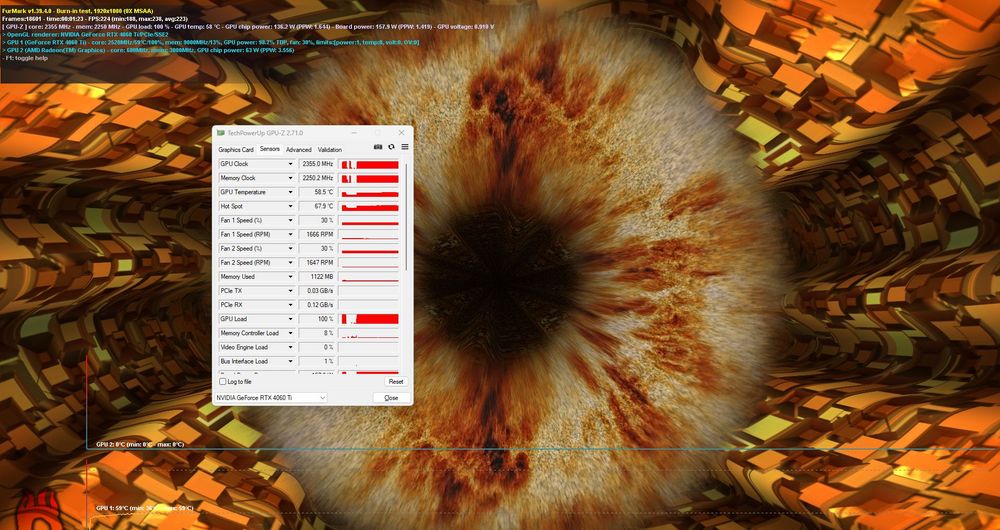Click the FurMark logo in the corner
Screen dimensions: 1000x530
(x=37, y=510)
